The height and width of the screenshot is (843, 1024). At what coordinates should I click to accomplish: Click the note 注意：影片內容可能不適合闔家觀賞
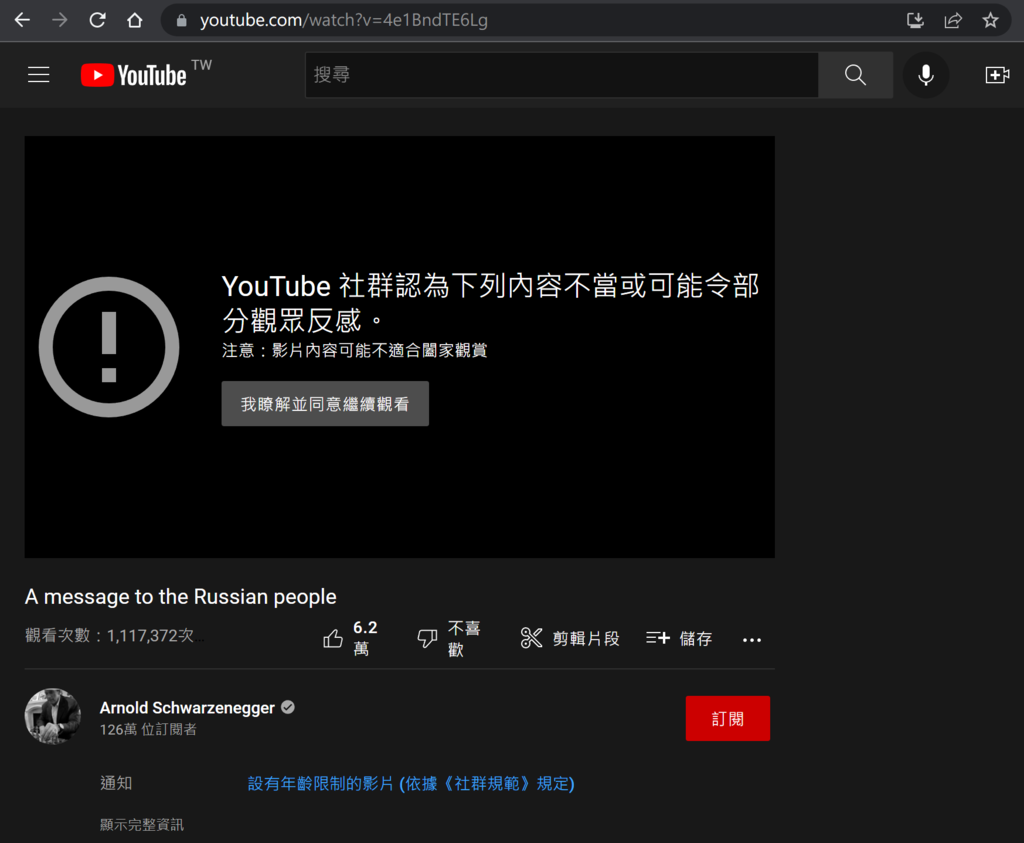pyautogui.click(x=355, y=351)
